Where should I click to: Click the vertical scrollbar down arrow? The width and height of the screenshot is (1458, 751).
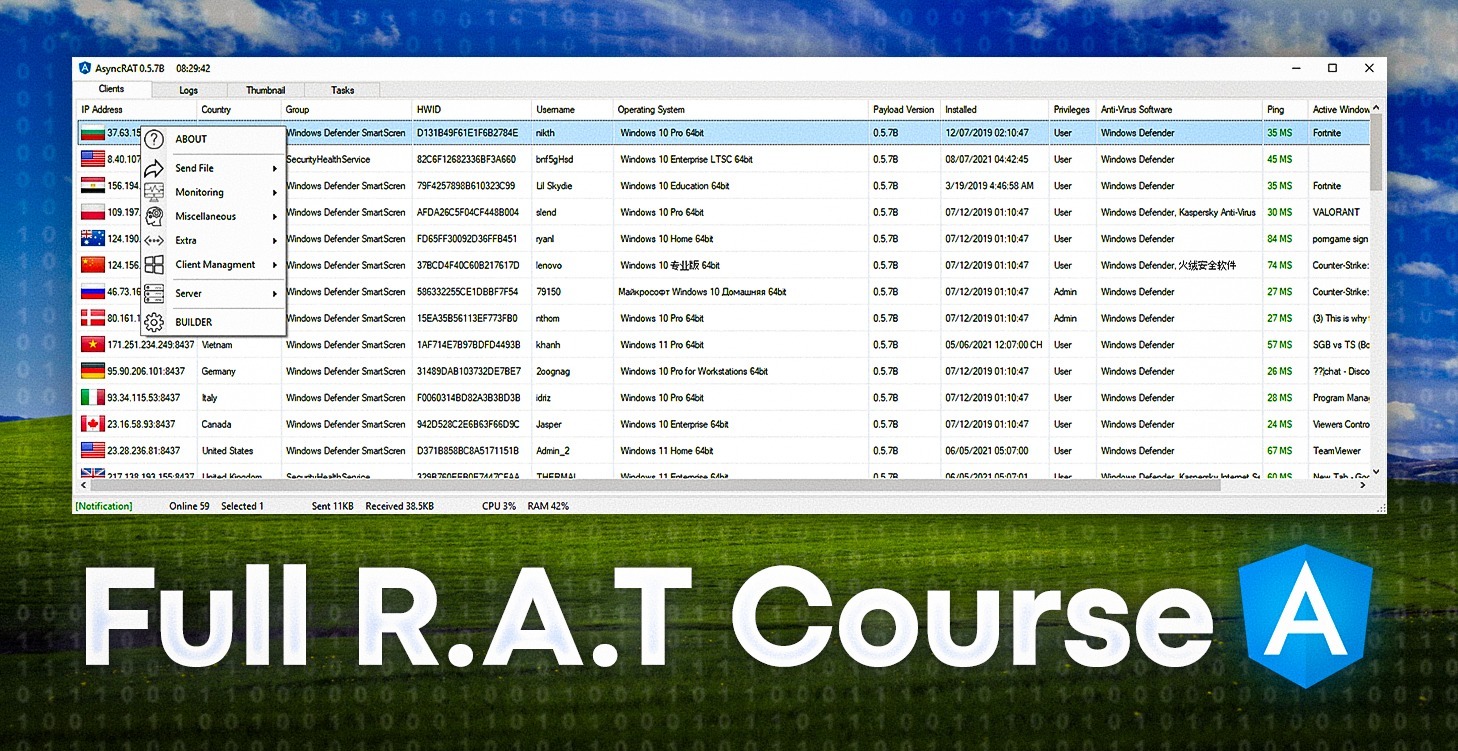point(1377,471)
